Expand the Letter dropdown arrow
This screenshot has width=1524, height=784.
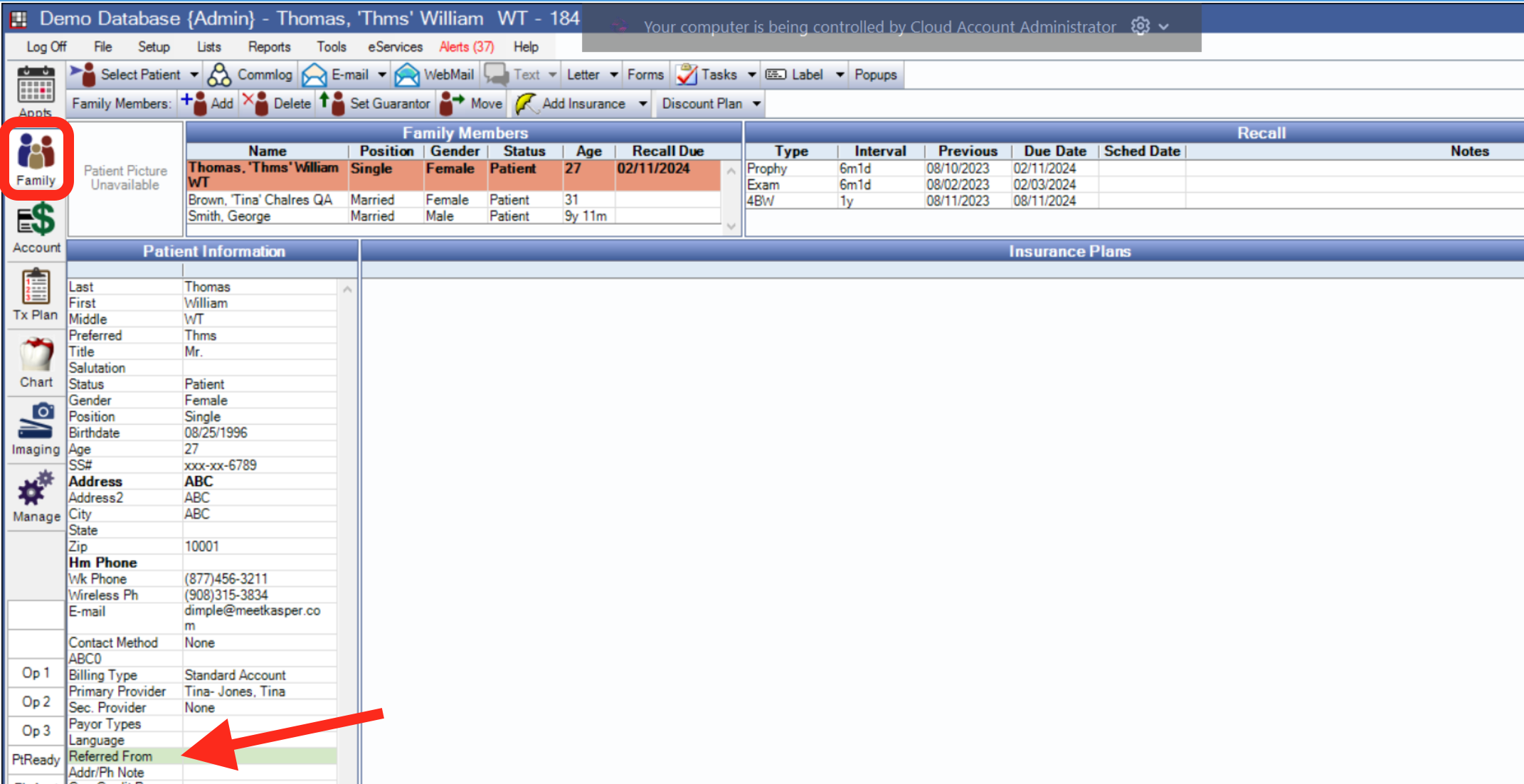[614, 75]
